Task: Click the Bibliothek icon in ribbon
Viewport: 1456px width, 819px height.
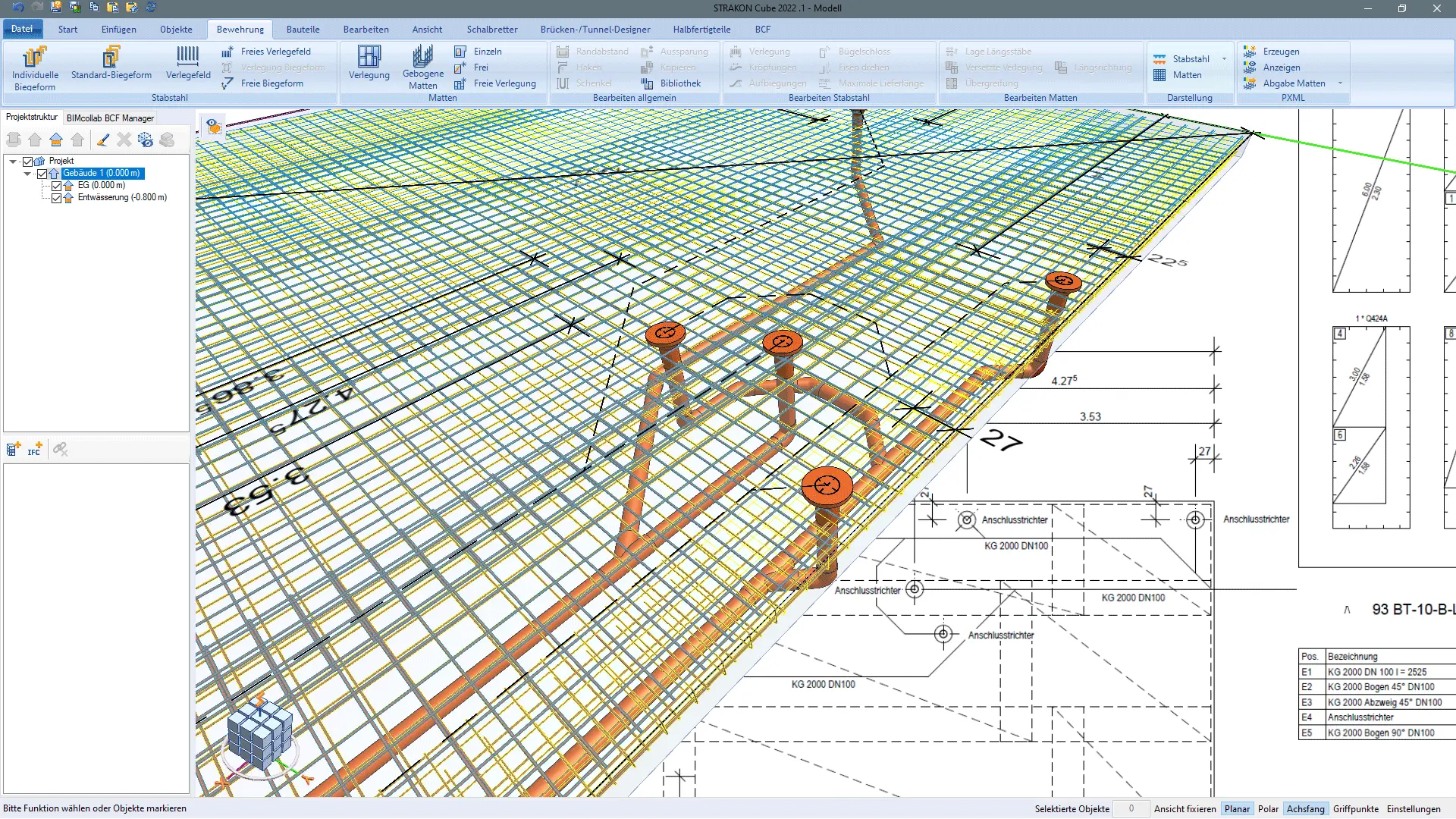Action: coord(647,83)
